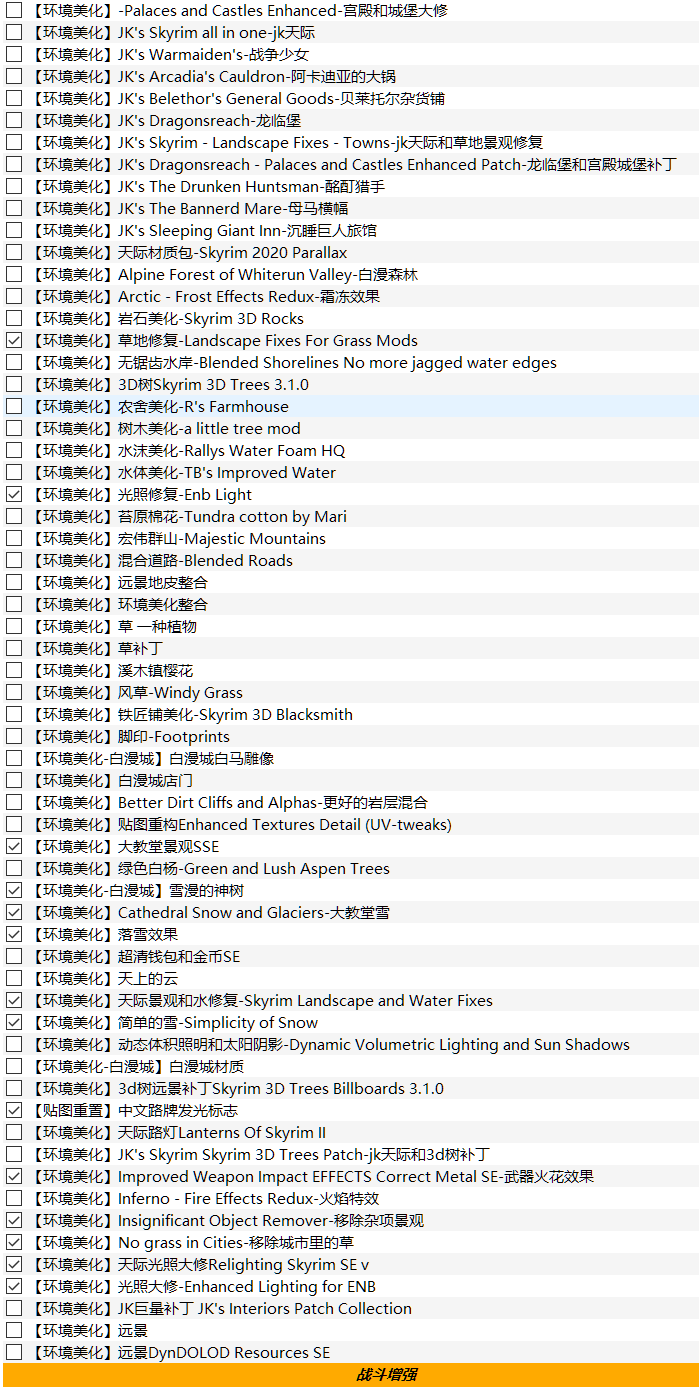Uncheck the 雪漫的神树 mod checkbox
This screenshot has height=1387, width=699.
(x=14, y=890)
